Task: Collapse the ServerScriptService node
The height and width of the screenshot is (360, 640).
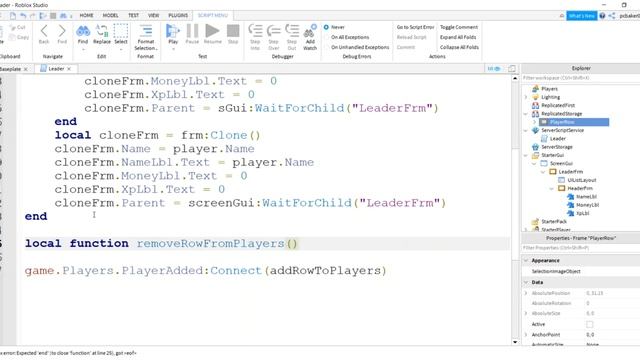Action: (x=526, y=130)
